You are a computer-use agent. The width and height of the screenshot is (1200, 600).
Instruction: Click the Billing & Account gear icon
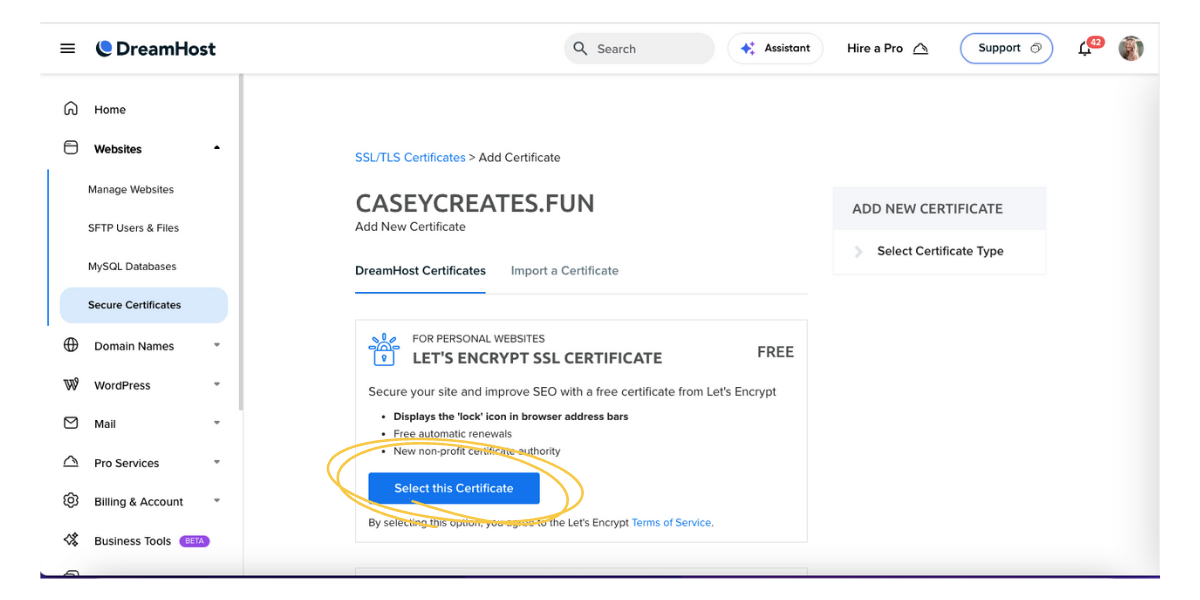pyautogui.click(x=71, y=501)
